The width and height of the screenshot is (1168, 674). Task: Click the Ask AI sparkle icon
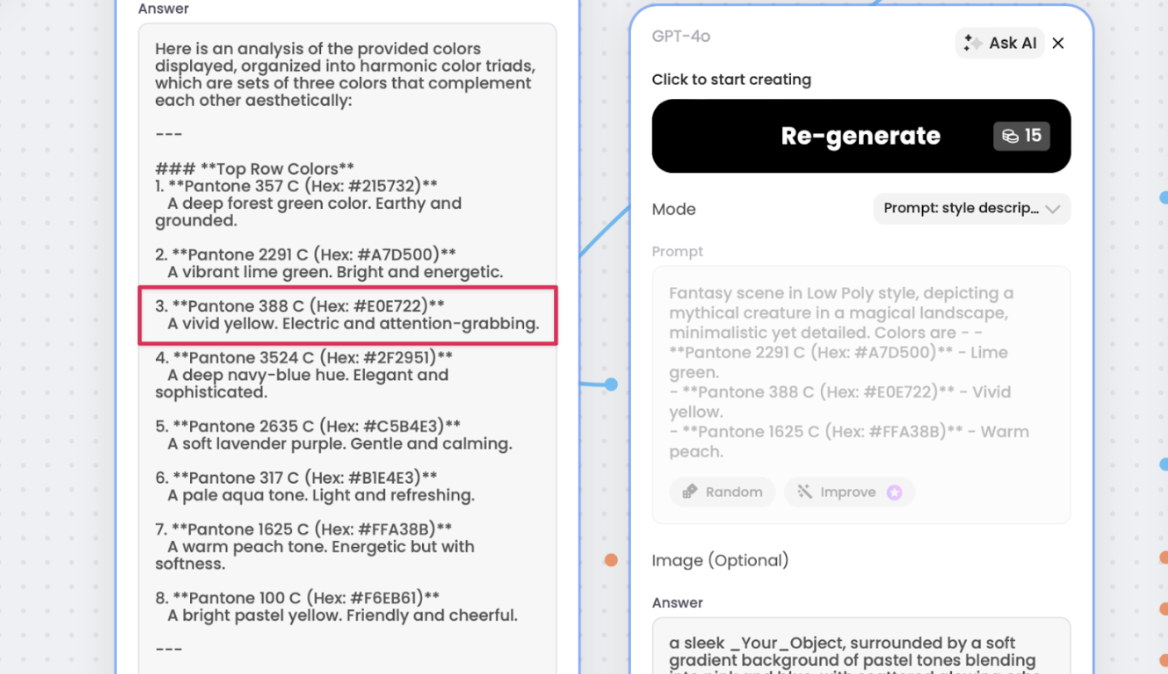(x=971, y=43)
